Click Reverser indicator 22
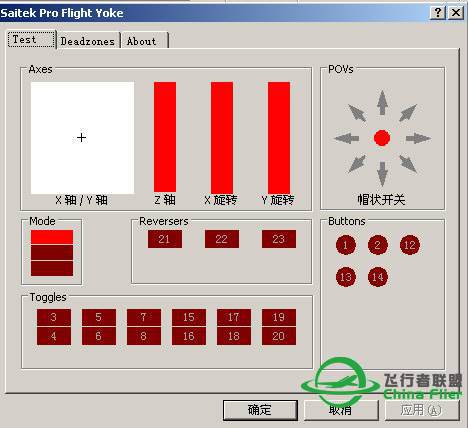468x428 pixels. (222, 239)
